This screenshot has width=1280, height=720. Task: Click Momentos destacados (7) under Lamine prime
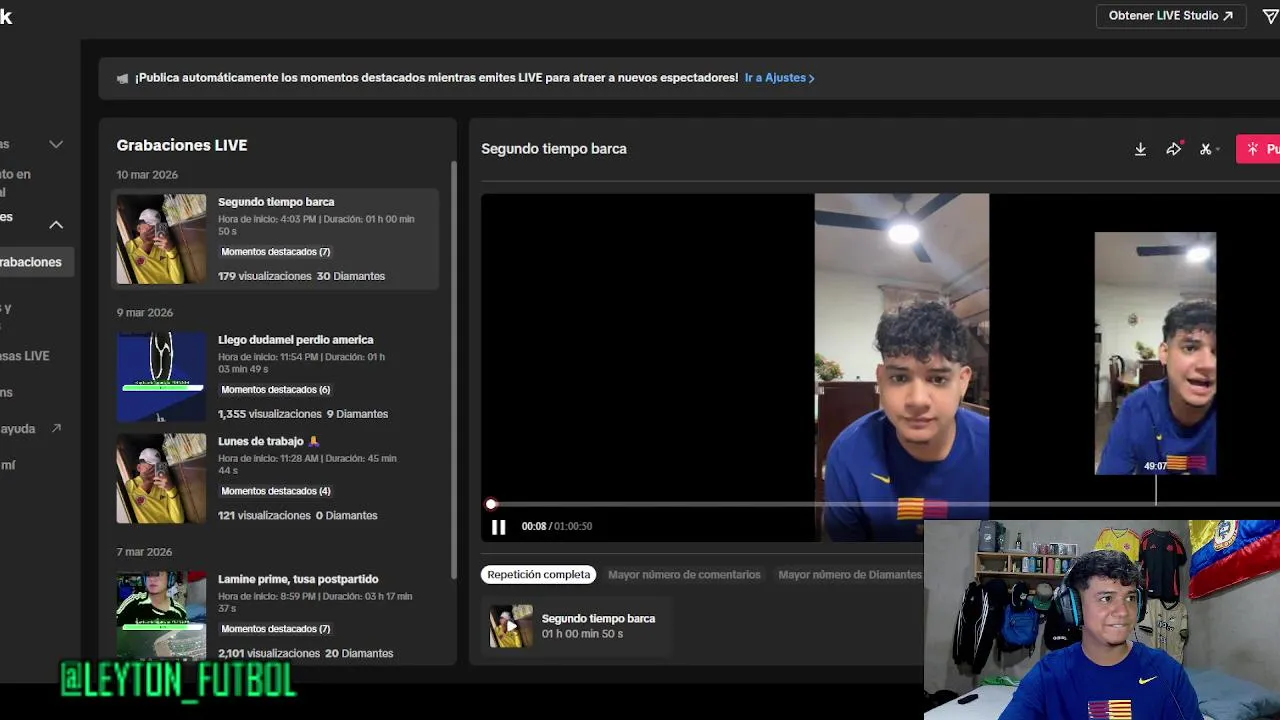point(276,629)
